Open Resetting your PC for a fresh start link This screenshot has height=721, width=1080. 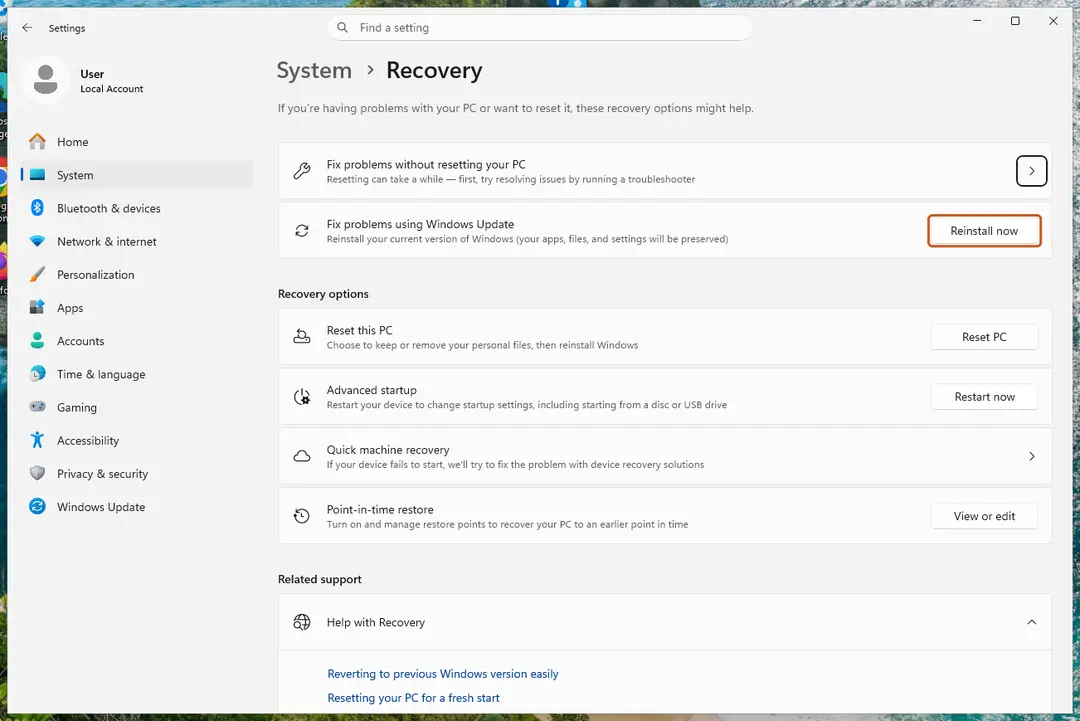pyautogui.click(x=413, y=698)
